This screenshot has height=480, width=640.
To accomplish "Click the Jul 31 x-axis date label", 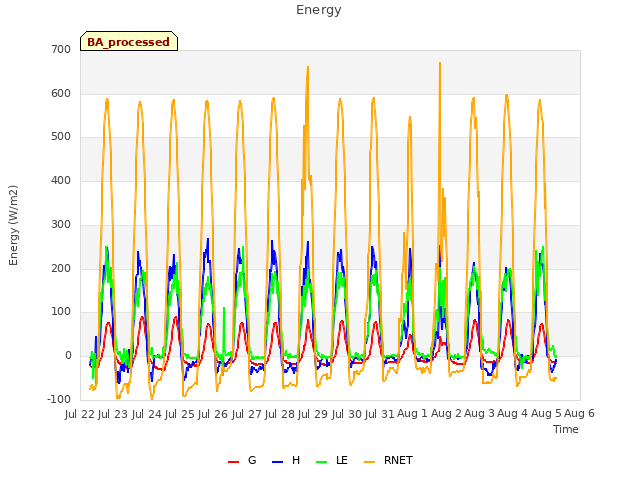I will (x=380, y=414).
